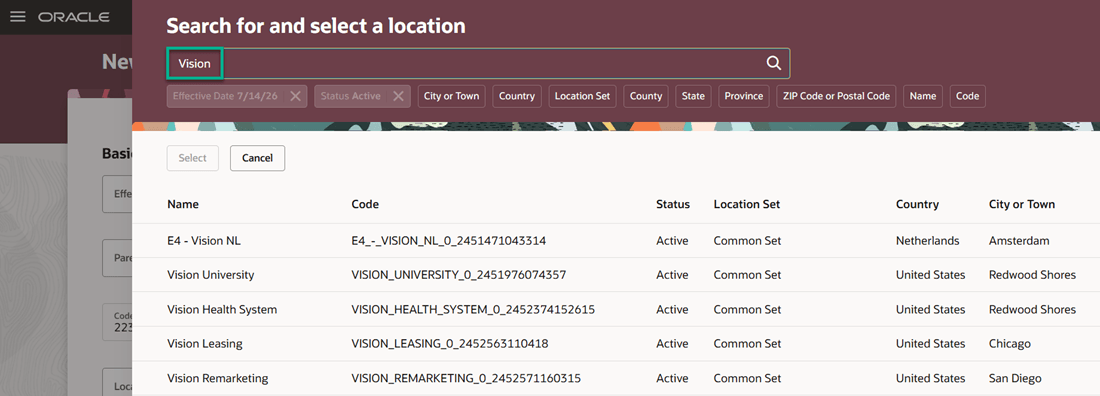Click the City or Town column header
The width and height of the screenshot is (1100, 396).
[x=1021, y=204]
